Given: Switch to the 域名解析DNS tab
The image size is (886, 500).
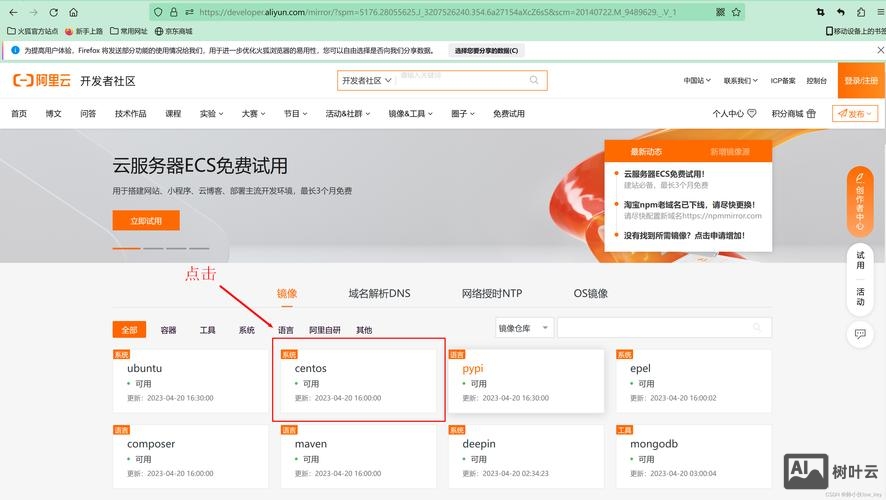Looking at the screenshot, I should pyautogui.click(x=379, y=293).
